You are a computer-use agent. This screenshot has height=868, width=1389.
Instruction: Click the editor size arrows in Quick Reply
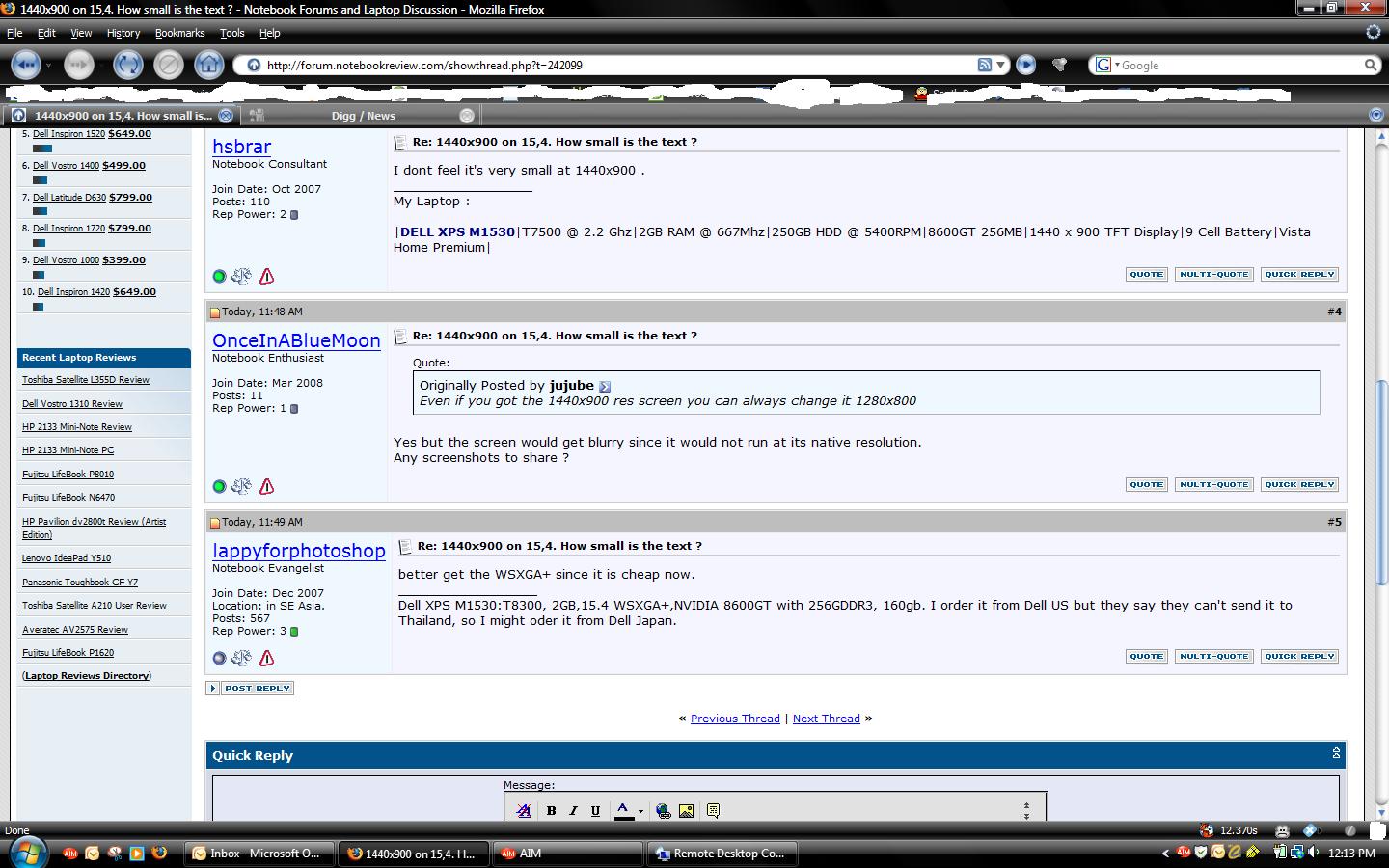click(1026, 810)
